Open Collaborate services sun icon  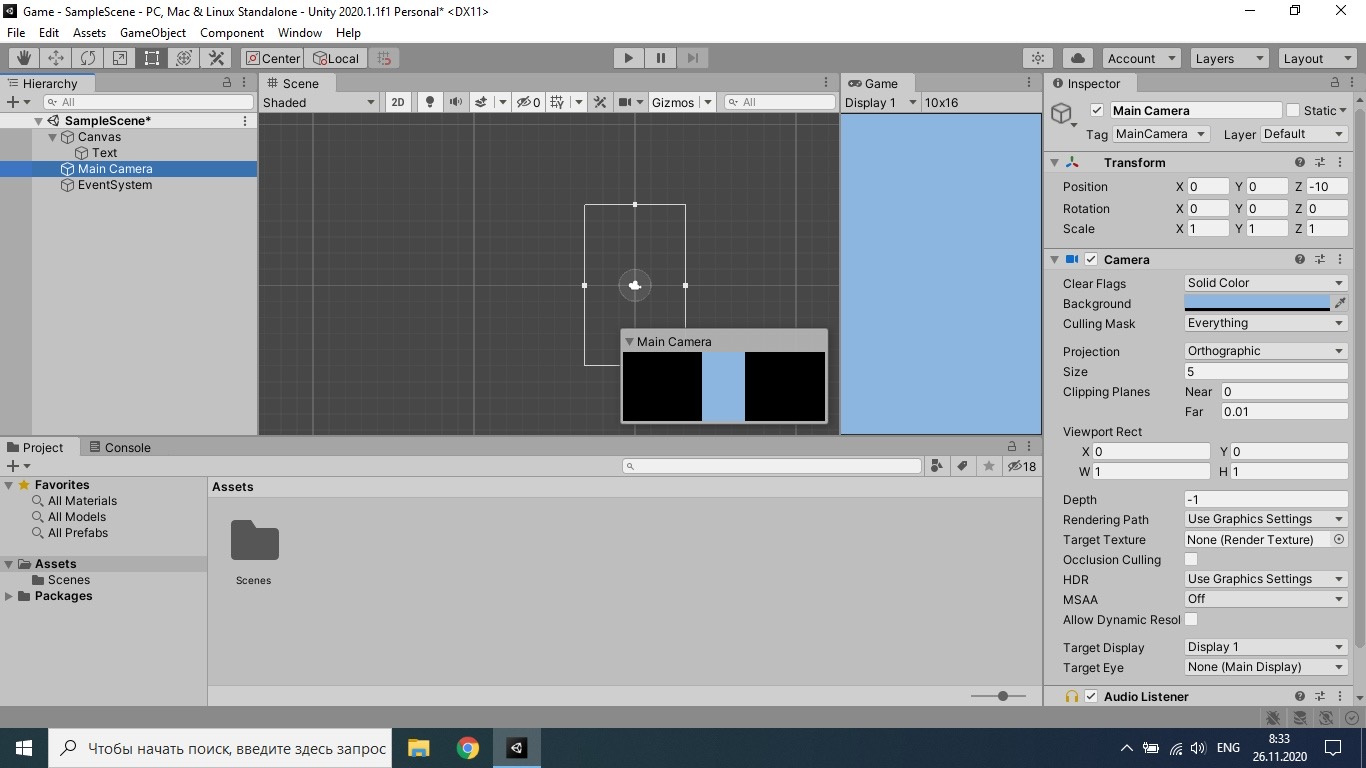click(x=1039, y=58)
